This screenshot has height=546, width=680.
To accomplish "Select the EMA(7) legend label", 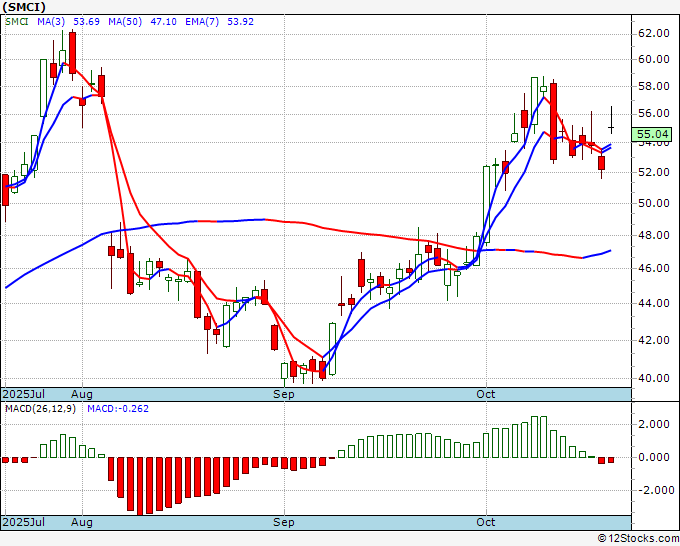I will pos(202,22).
